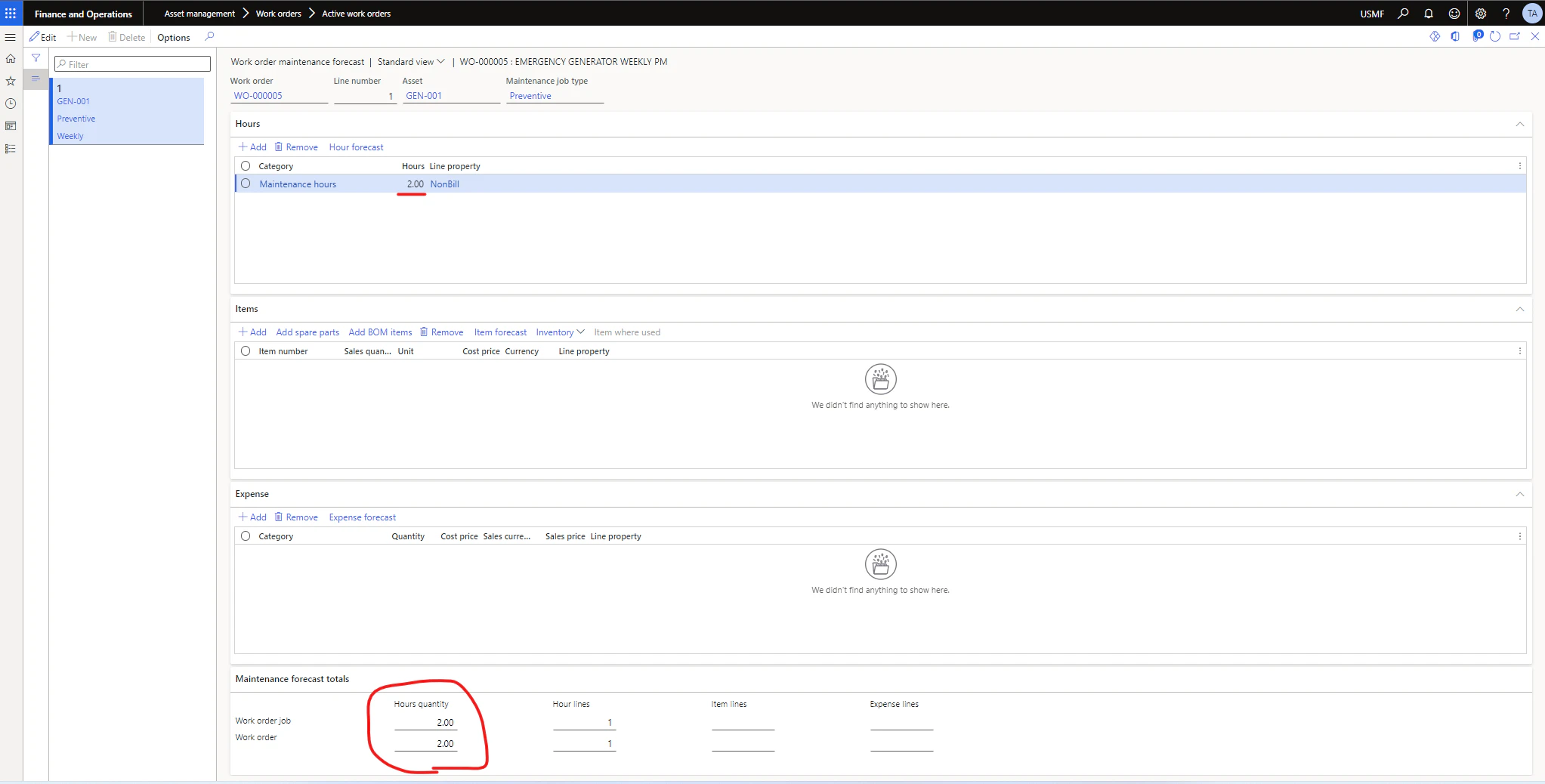Open global search magnifier in top bar

[1404, 14]
